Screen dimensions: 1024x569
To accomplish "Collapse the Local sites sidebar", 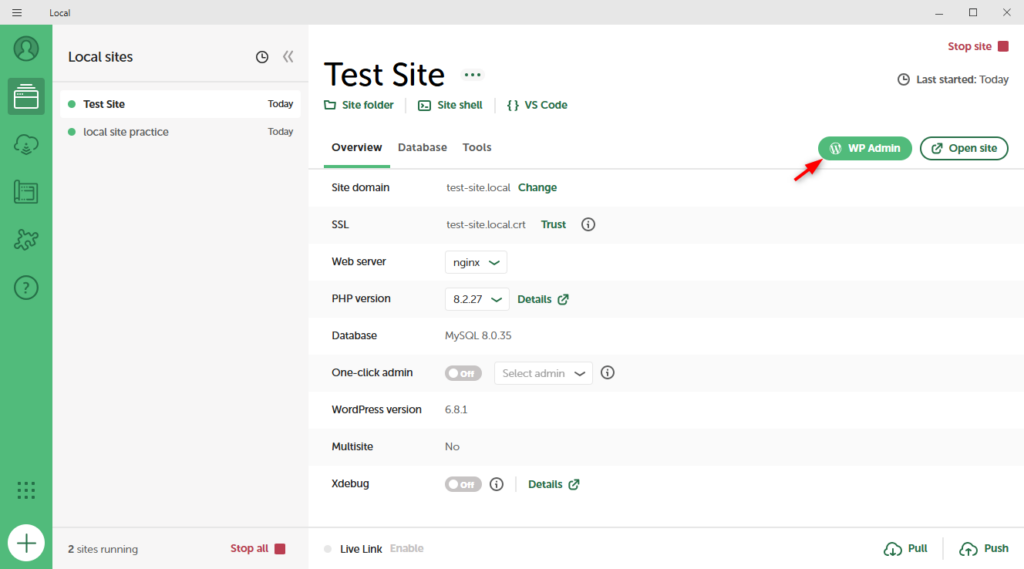I will [288, 57].
